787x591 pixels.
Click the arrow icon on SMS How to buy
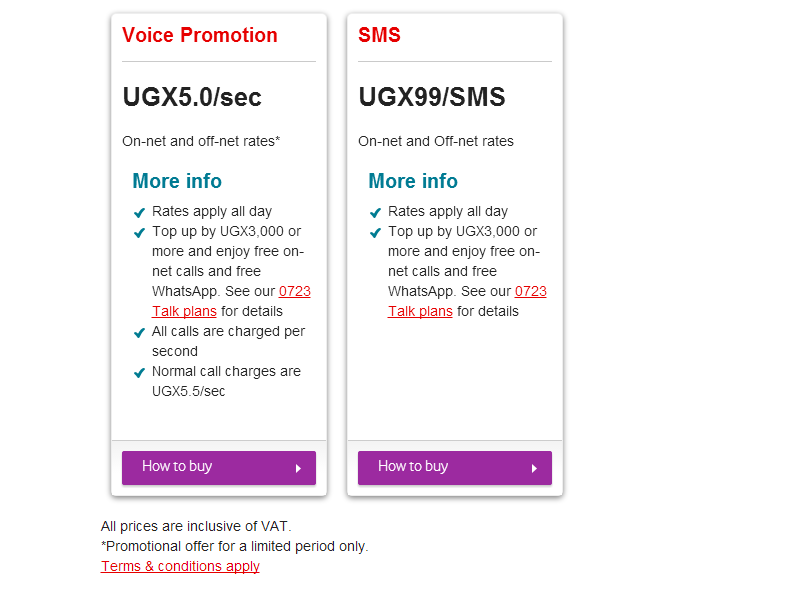[534, 468]
